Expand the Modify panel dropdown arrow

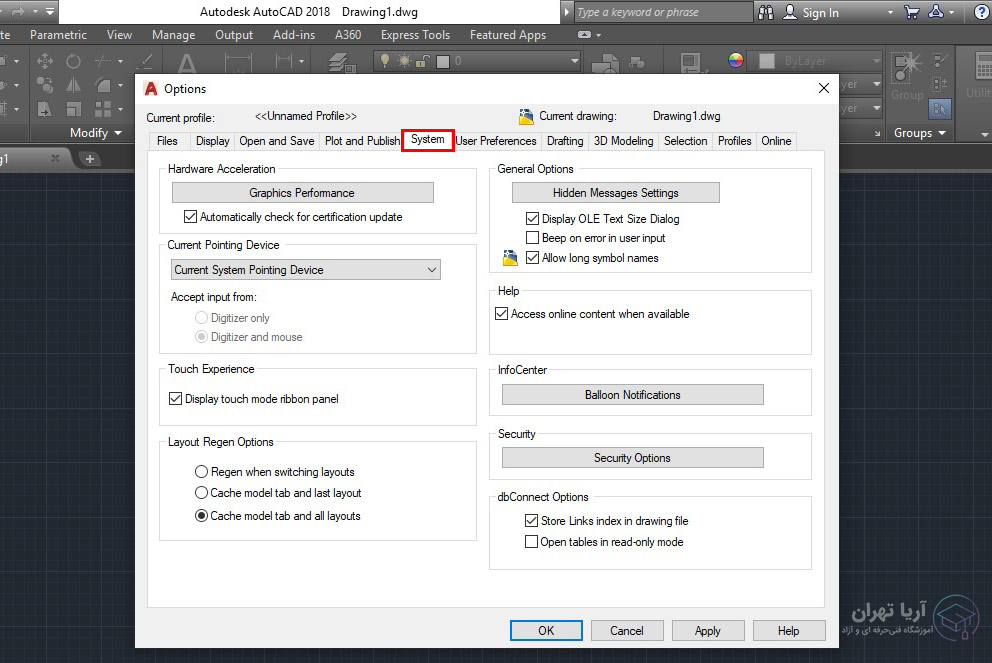(118, 133)
